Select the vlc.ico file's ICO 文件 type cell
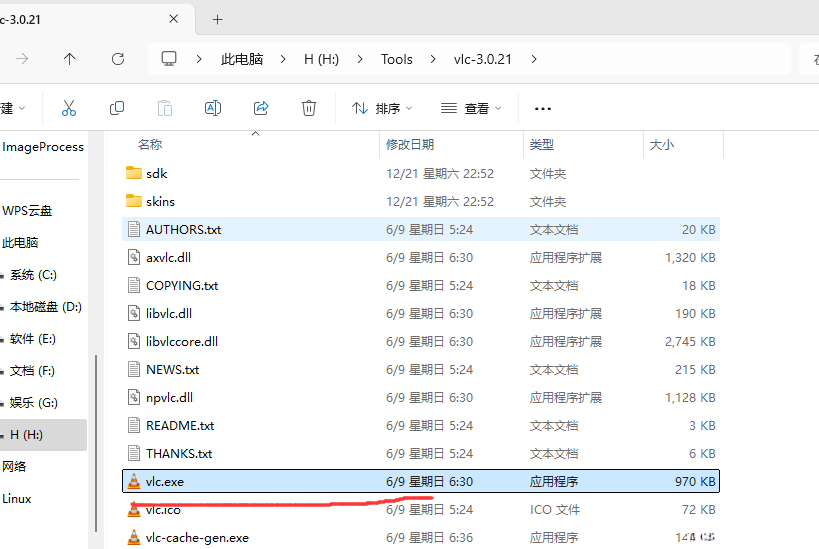This screenshot has height=549, width=819. [555, 509]
